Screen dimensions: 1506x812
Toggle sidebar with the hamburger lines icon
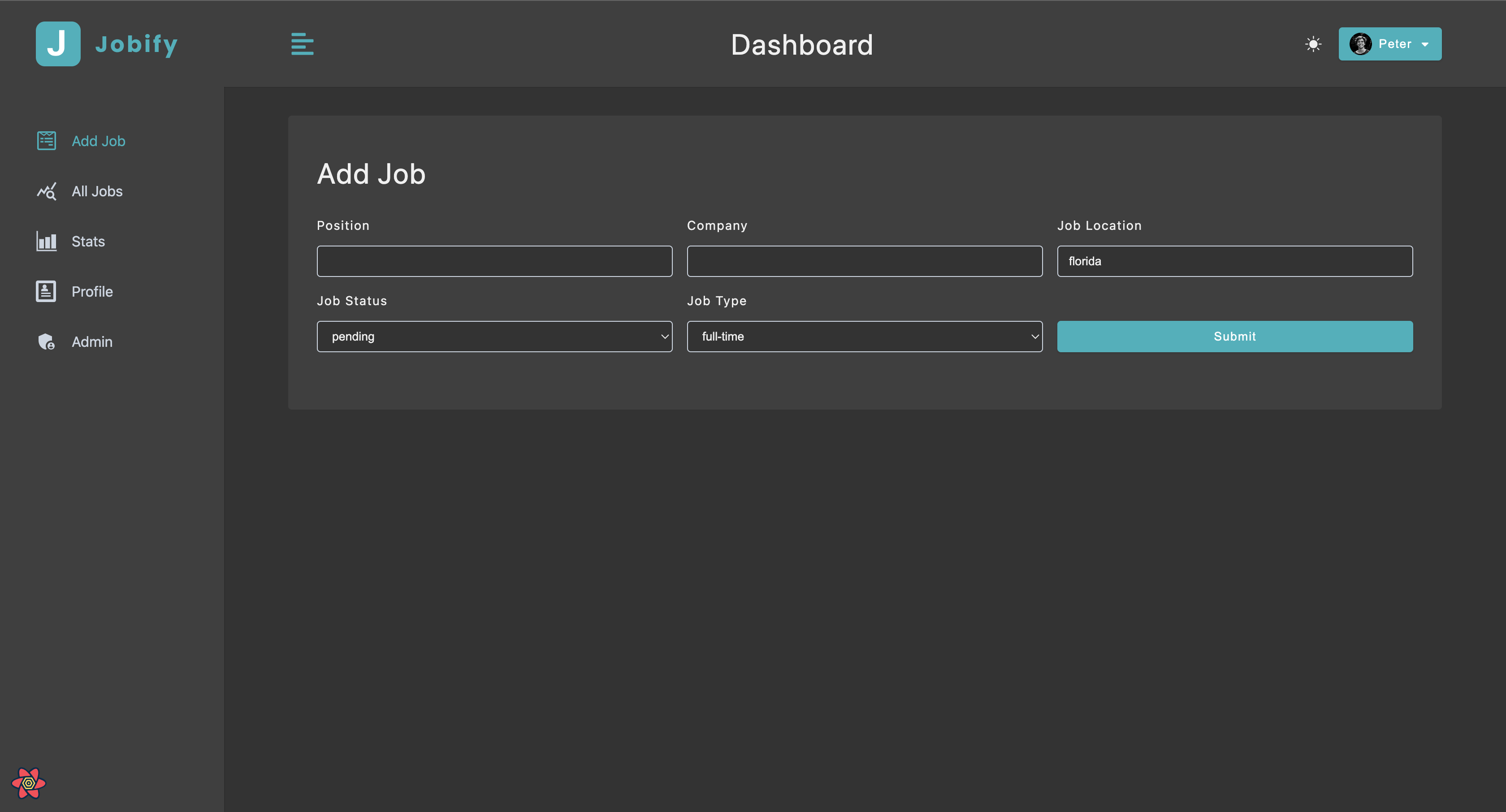tap(302, 44)
